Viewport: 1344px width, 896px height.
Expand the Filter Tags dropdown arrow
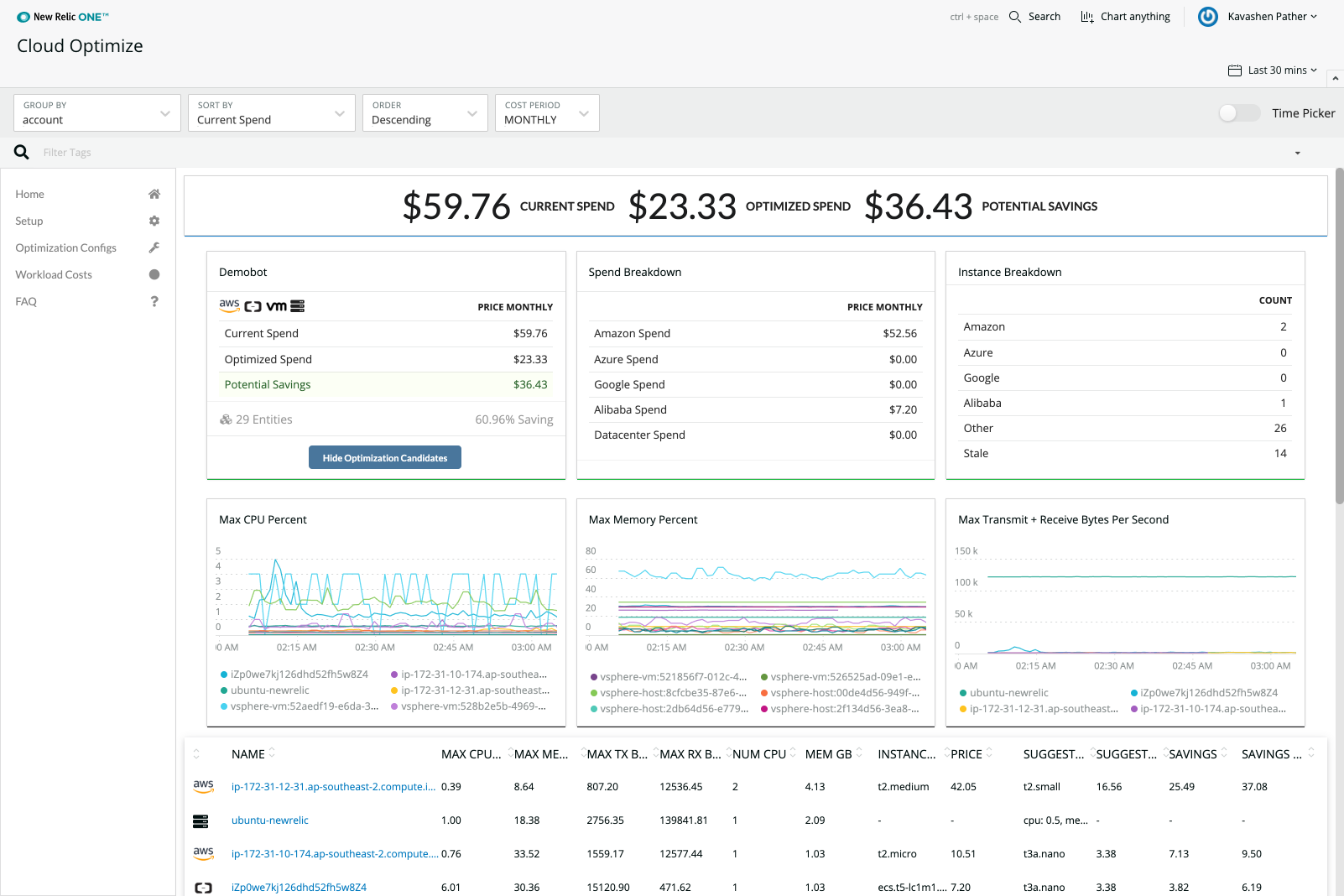[1297, 153]
